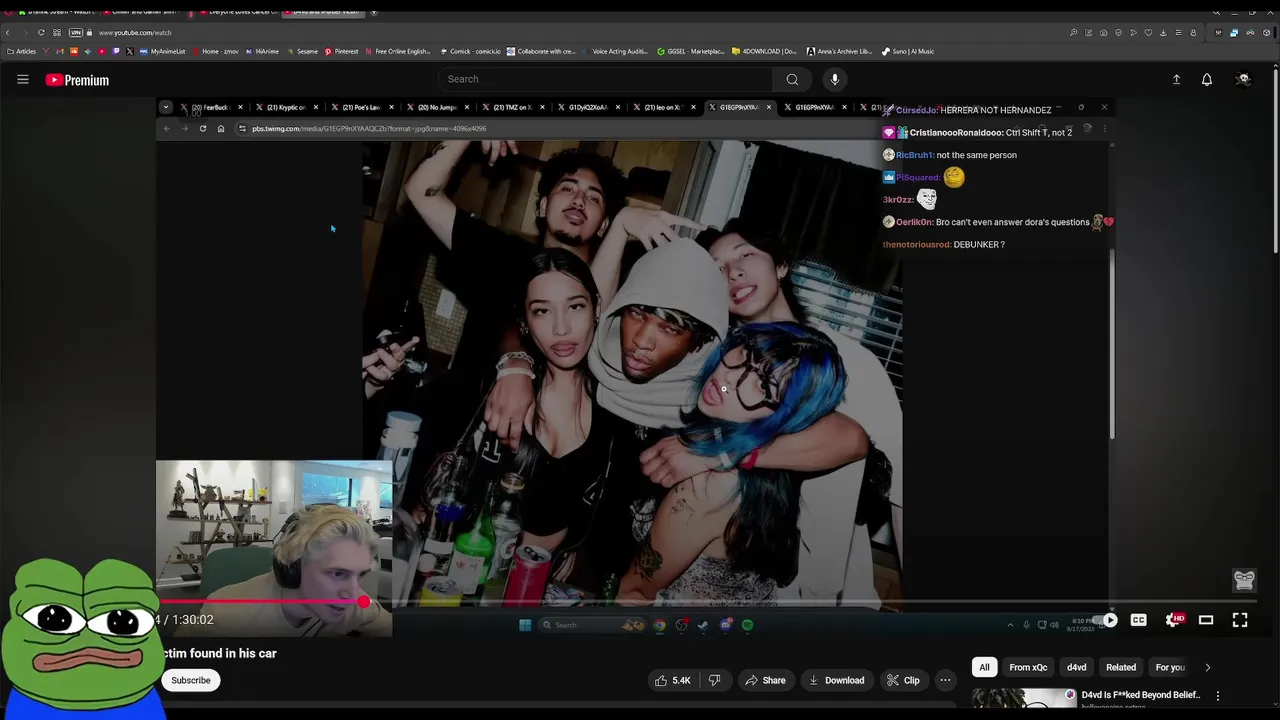Select the All filter chip
Image resolution: width=1280 pixels, height=720 pixels.
pyautogui.click(x=984, y=667)
